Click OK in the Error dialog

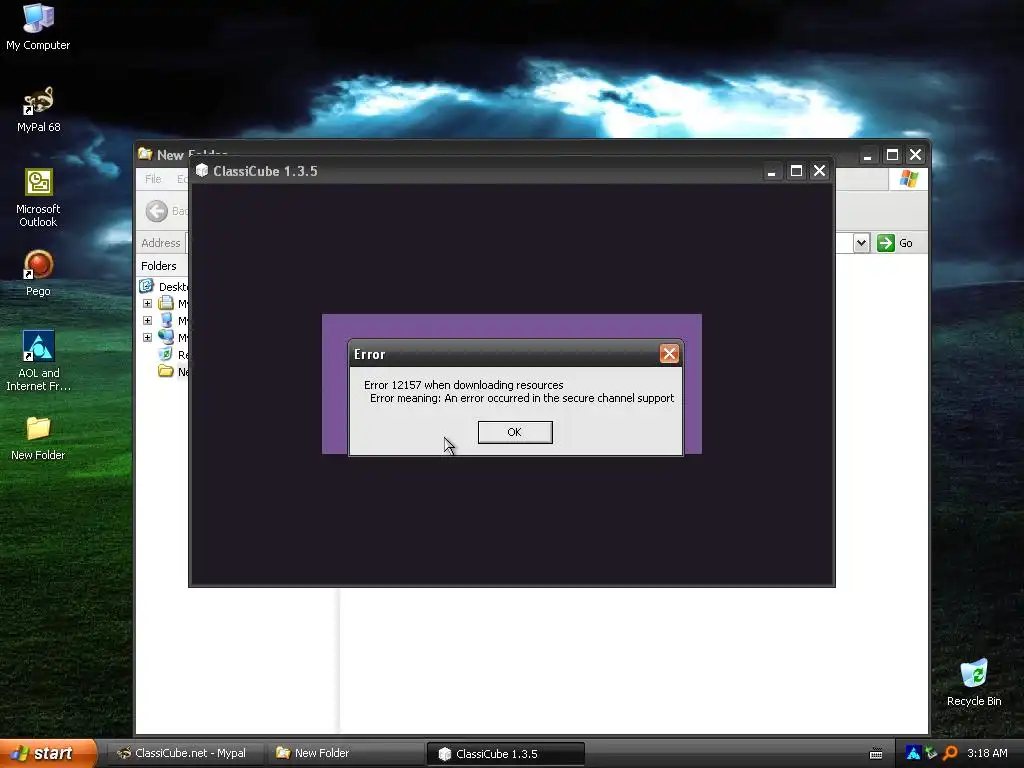pos(515,432)
